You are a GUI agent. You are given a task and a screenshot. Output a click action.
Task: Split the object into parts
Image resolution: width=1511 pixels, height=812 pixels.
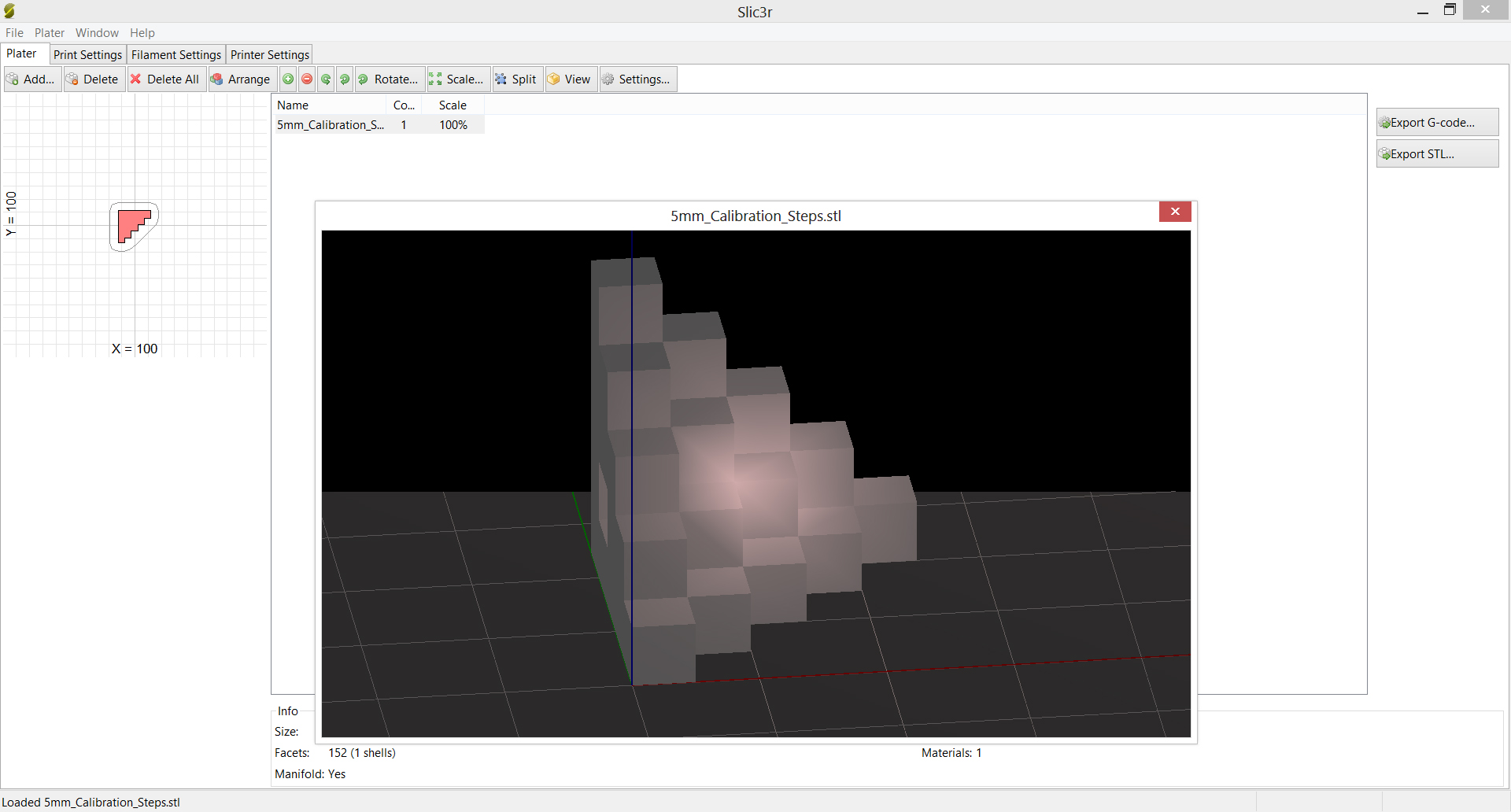(x=517, y=79)
